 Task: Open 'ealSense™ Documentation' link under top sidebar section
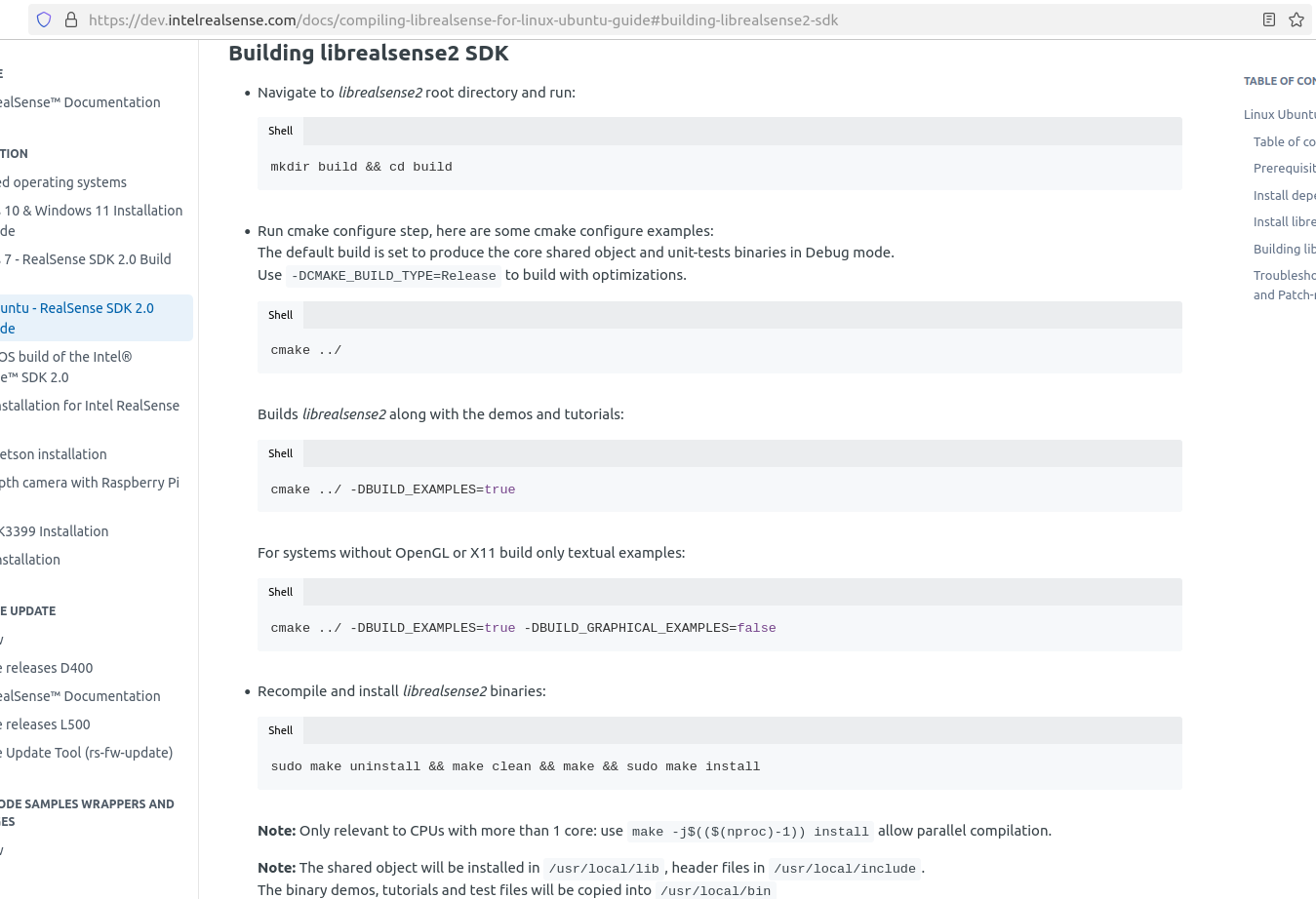80,102
